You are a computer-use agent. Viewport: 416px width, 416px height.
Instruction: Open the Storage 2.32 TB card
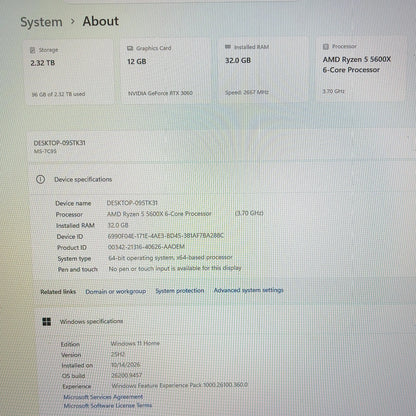coord(69,72)
